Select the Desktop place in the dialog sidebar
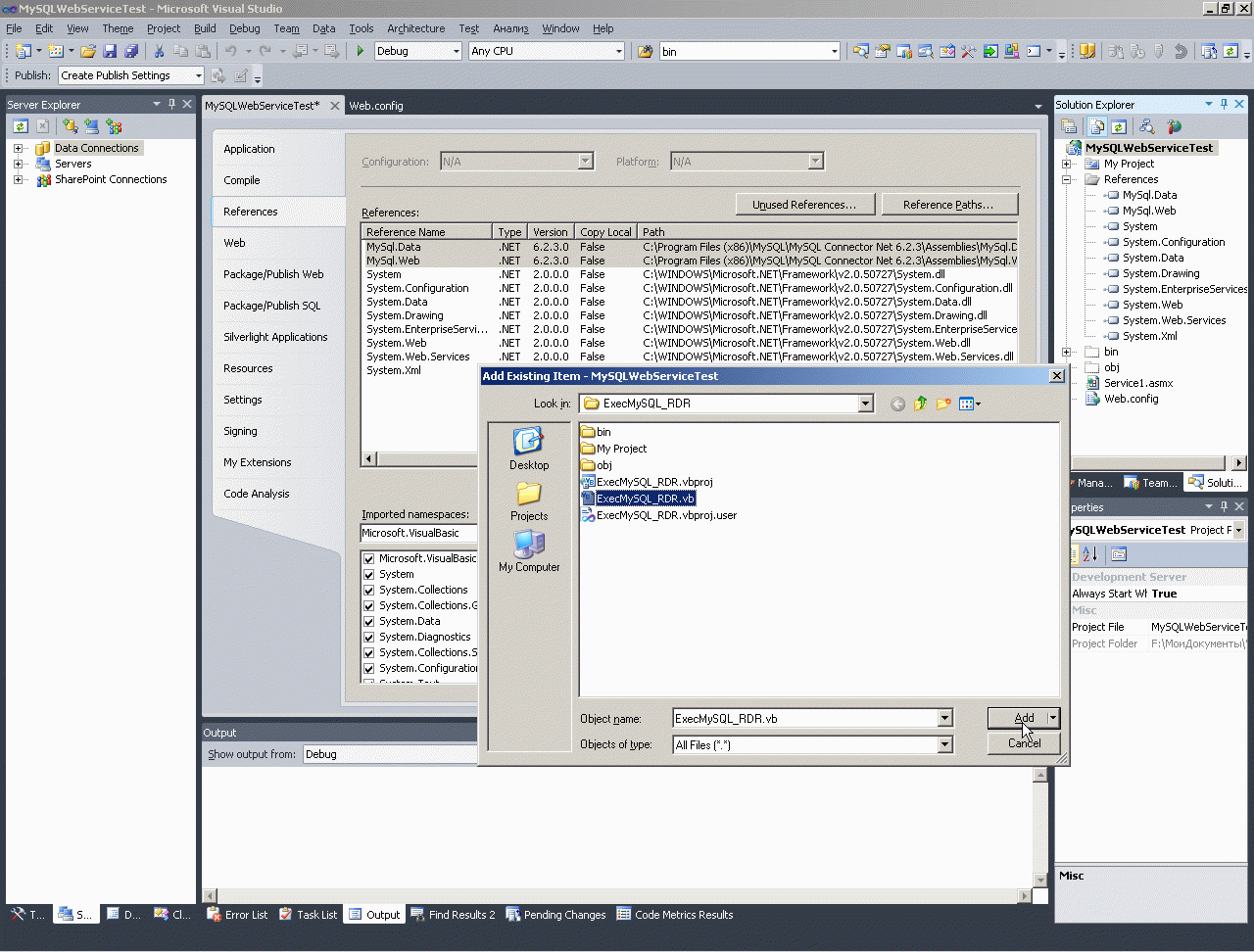Screen dimensions: 1254x952 (x=529, y=450)
